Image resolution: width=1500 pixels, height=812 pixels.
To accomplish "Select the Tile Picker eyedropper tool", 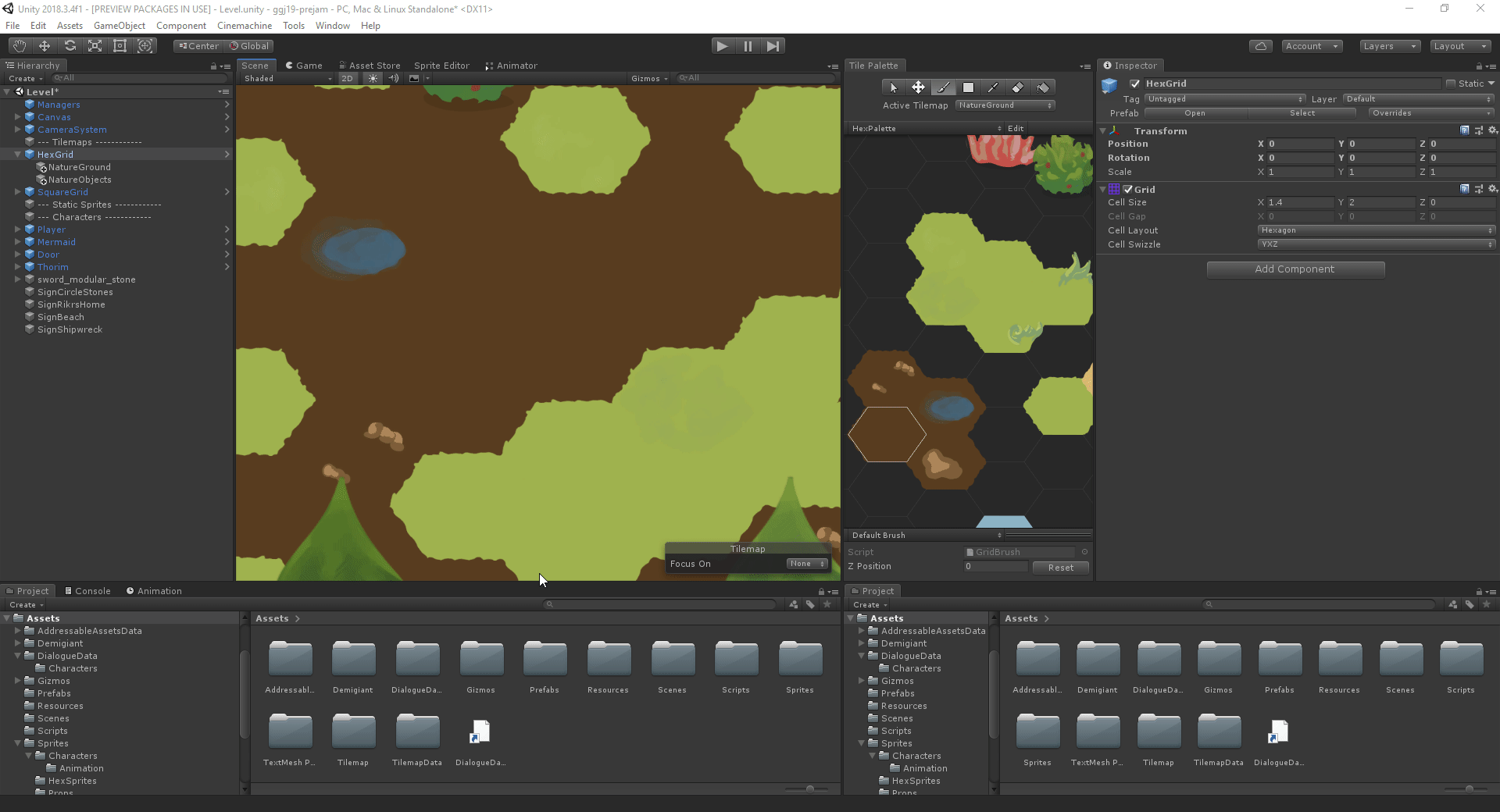I will (x=994, y=87).
